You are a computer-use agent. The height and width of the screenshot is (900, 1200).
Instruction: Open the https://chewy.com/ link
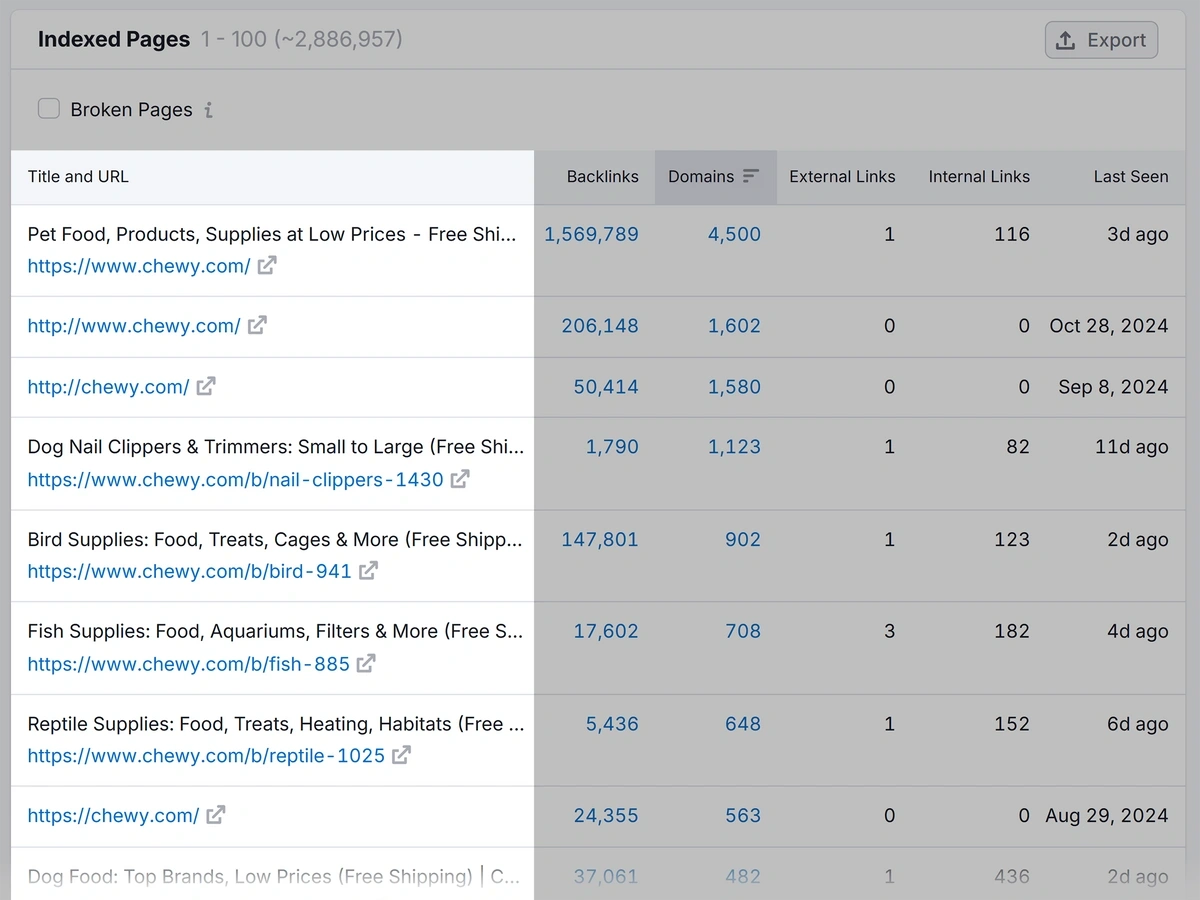(113, 815)
